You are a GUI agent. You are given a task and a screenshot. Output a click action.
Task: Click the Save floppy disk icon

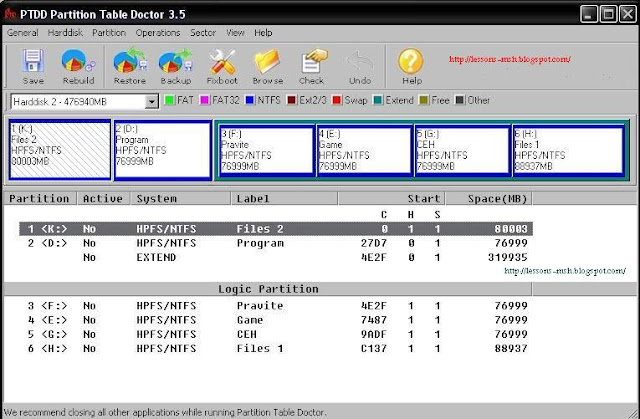[33, 61]
